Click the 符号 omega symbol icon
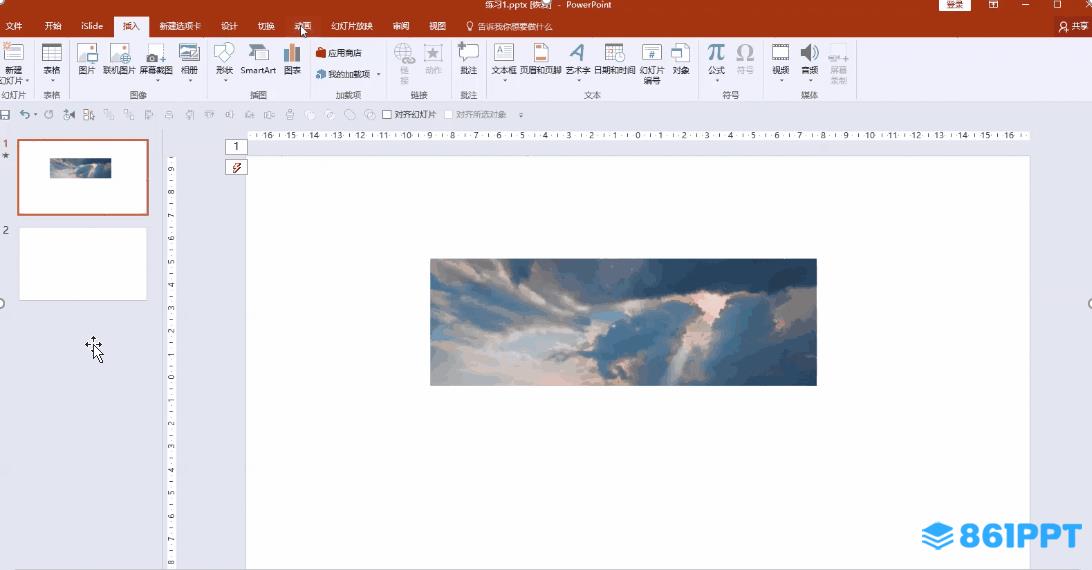Viewport: 1092px width, 570px height. pos(745,53)
